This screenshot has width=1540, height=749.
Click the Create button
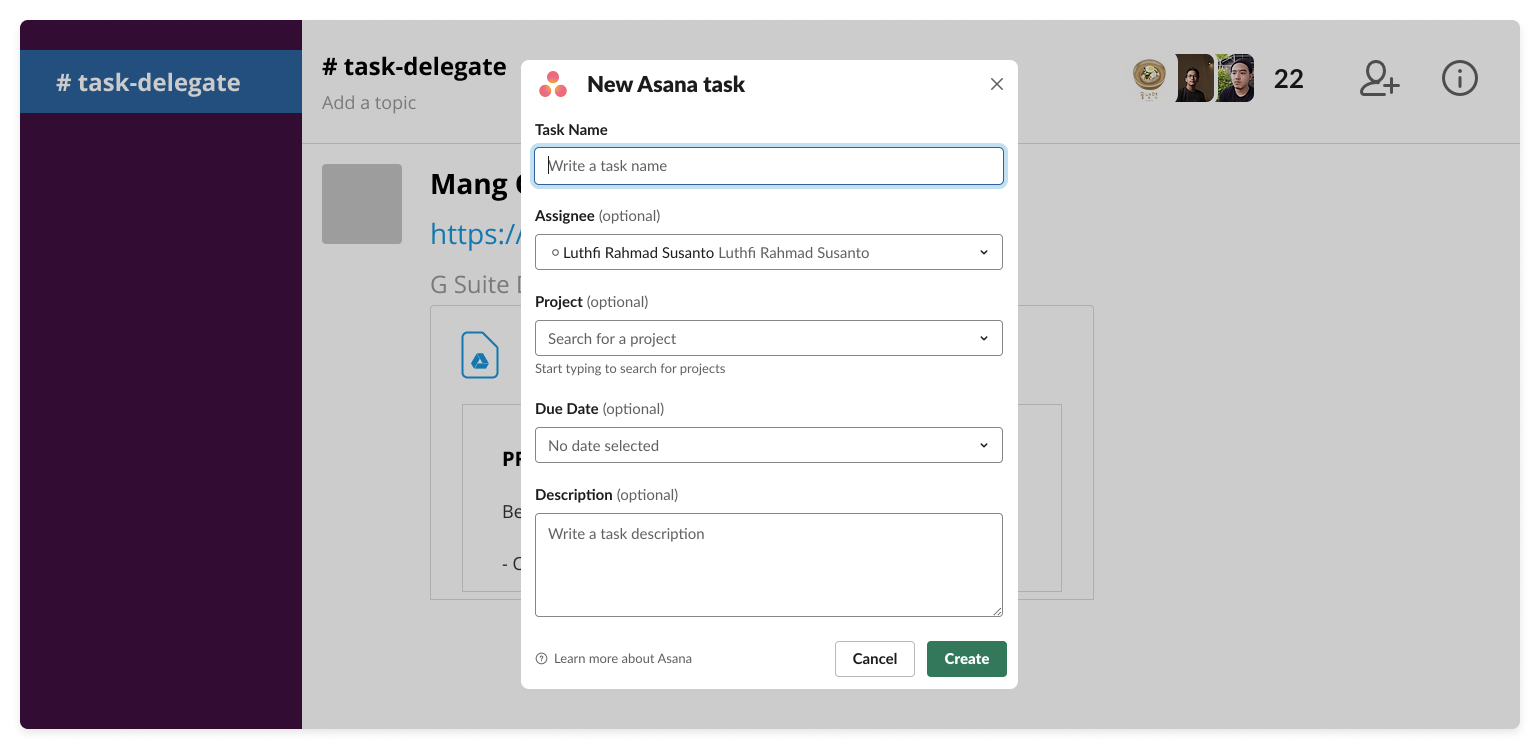[967, 659]
